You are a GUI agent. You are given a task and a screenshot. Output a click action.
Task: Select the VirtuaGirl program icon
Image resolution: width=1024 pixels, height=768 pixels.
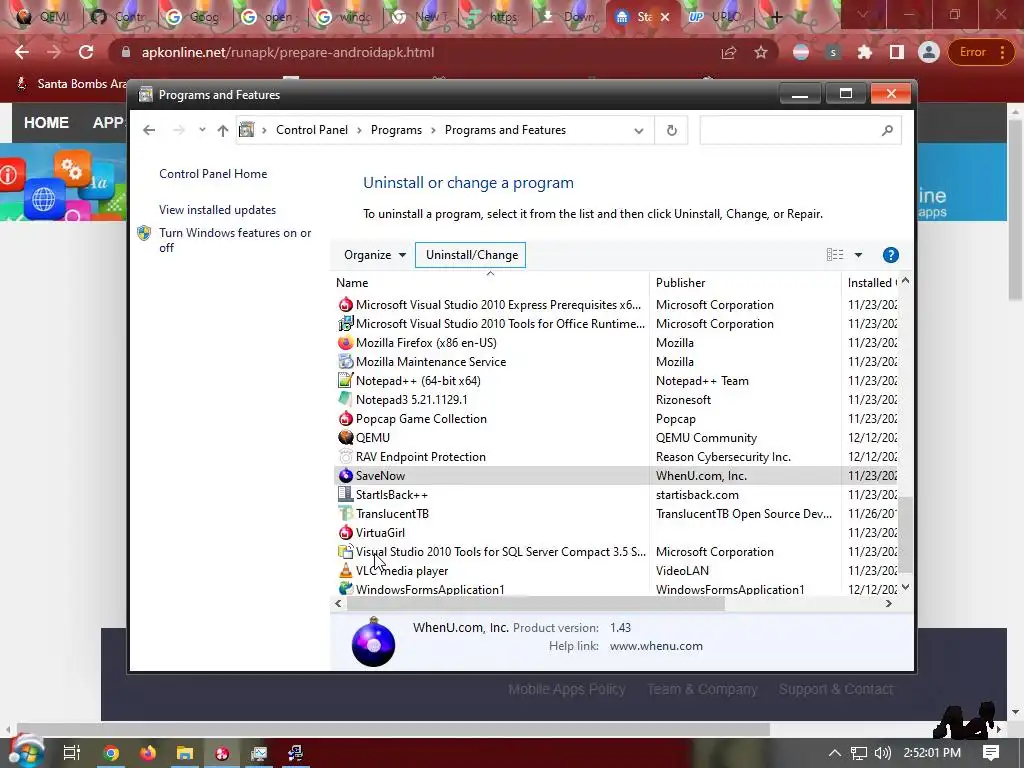click(345, 532)
